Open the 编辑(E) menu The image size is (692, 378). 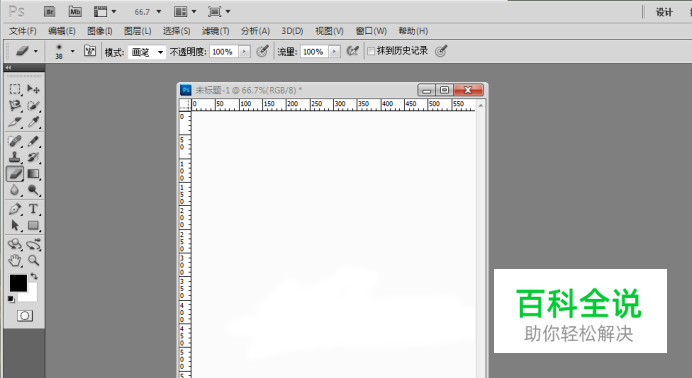[61, 31]
